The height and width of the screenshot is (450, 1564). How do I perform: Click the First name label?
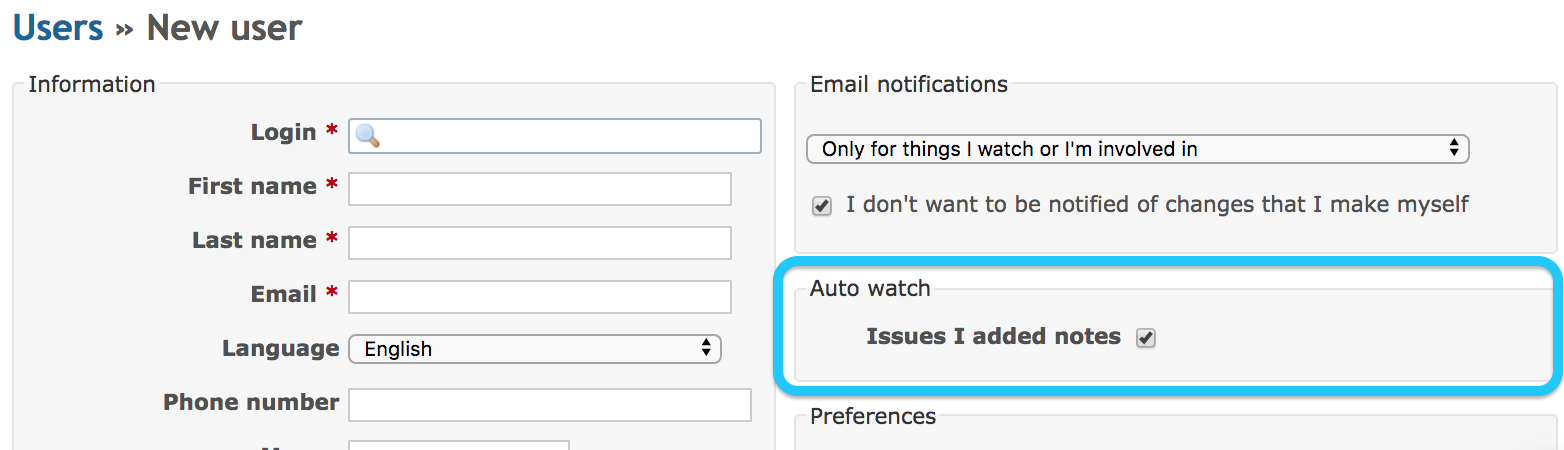point(252,186)
